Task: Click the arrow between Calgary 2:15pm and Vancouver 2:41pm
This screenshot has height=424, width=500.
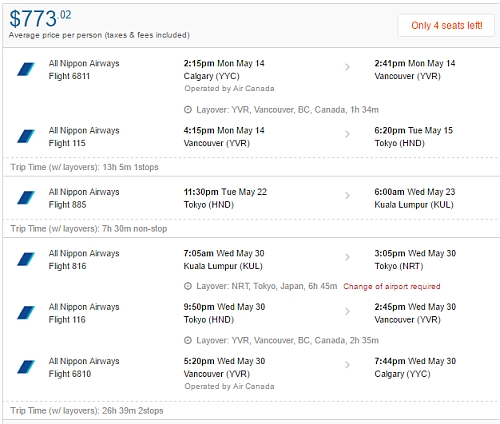Action: [x=348, y=67]
